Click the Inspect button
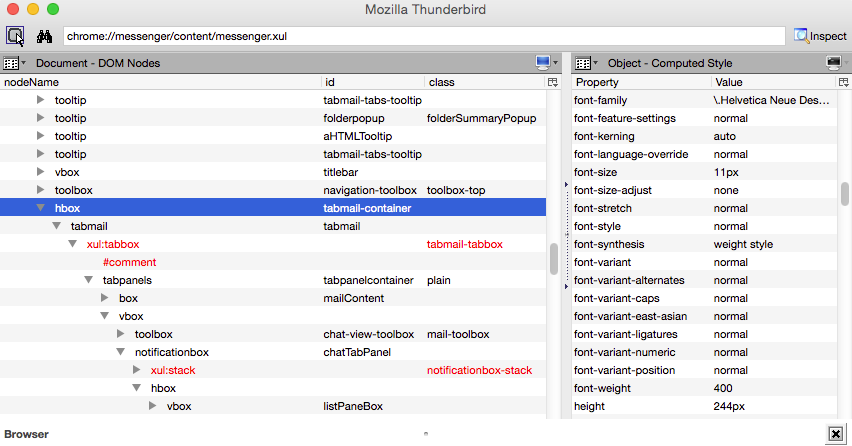The image size is (852, 446). point(820,36)
